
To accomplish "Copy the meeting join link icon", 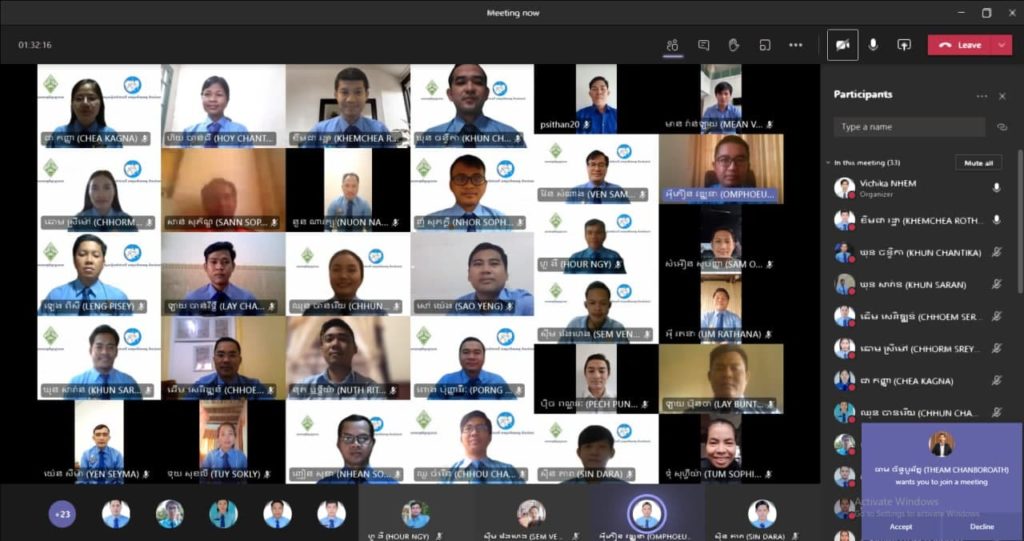I will pos(1002,127).
